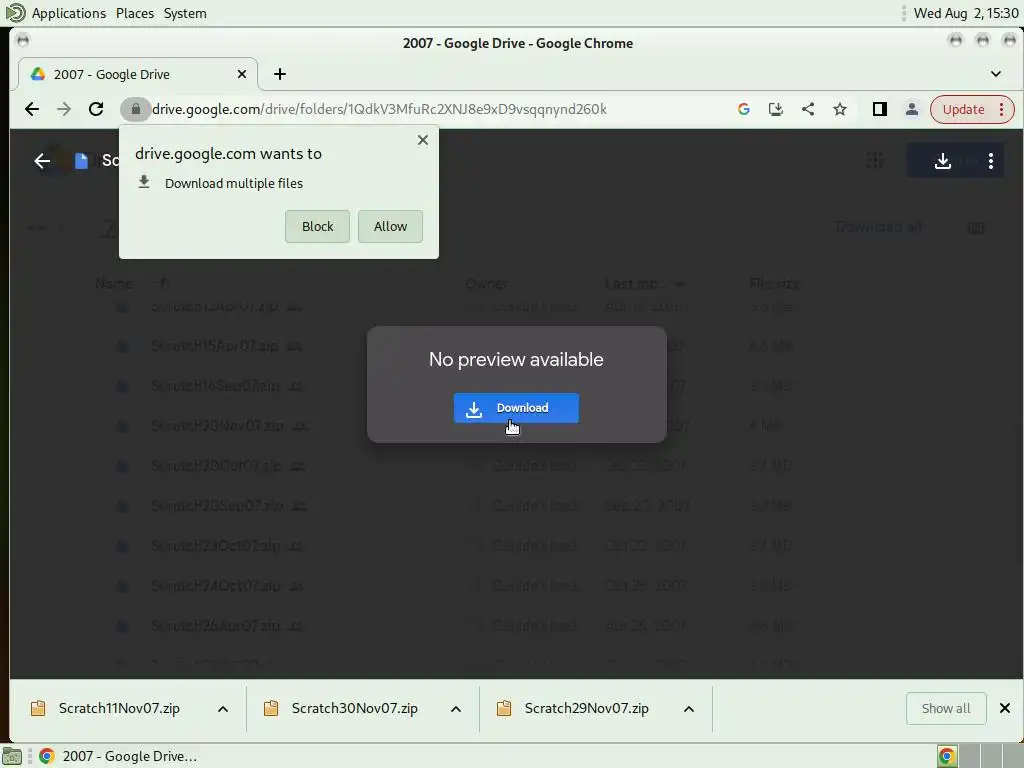
Task: Allow multiple file downloads
Action: [x=390, y=227]
